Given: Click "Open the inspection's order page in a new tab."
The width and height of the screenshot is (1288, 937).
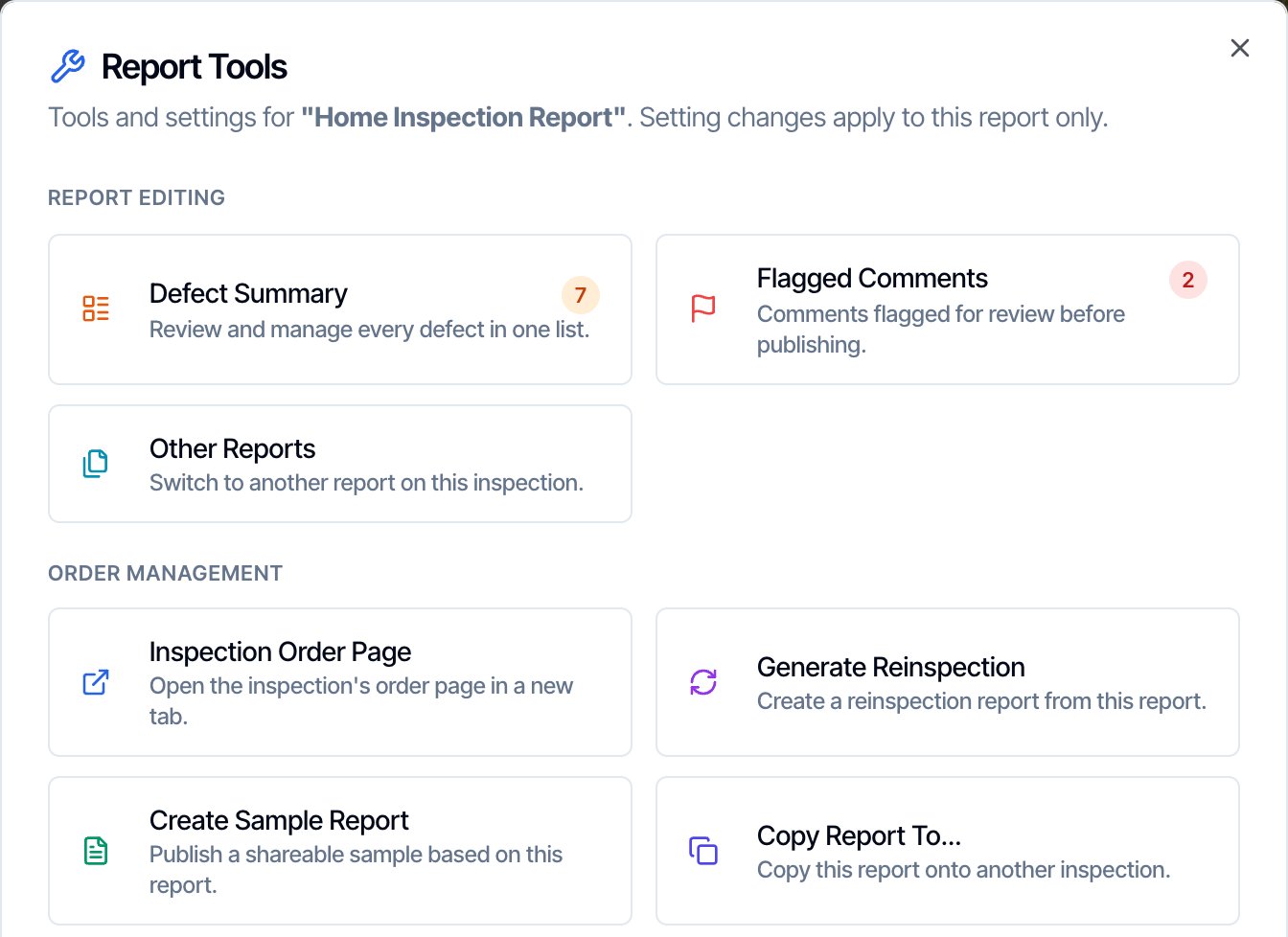Looking at the screenshot, I should (361, 701).
